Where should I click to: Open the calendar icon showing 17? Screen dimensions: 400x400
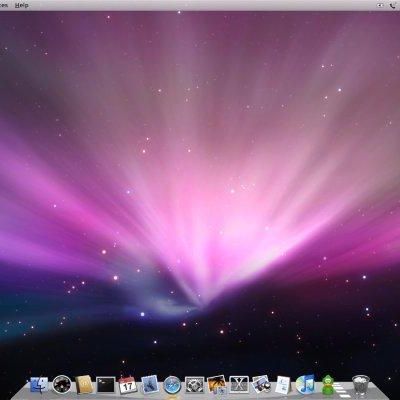coord(128,385)
